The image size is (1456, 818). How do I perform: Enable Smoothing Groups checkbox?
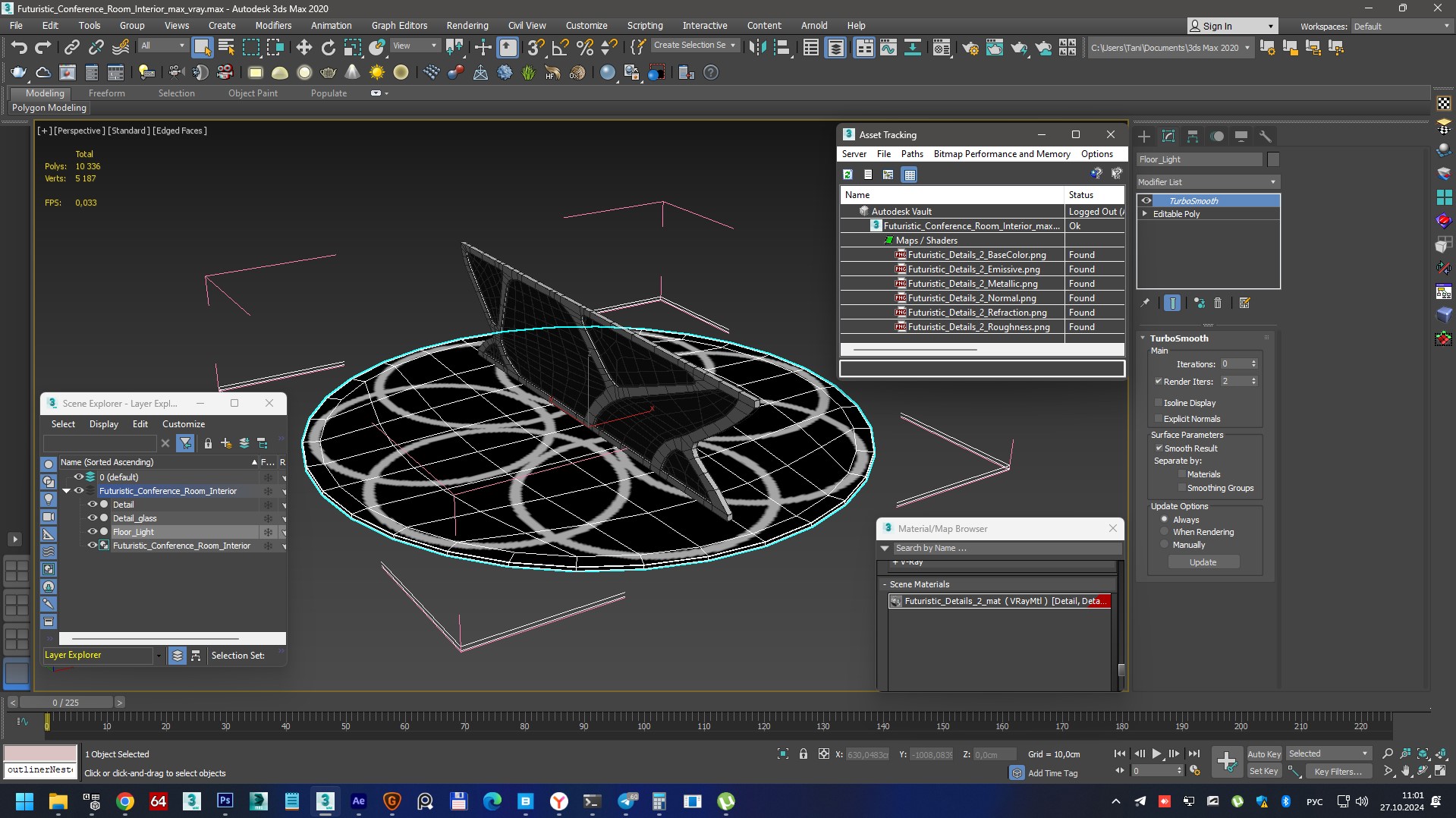pos(1182,488)
